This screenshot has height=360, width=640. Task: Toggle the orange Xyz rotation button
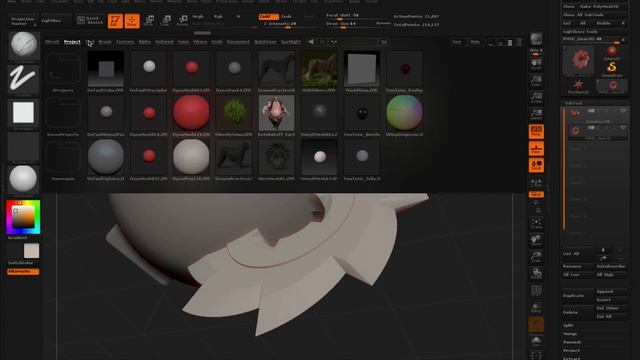pyautogui.click(x=536, y=194)
